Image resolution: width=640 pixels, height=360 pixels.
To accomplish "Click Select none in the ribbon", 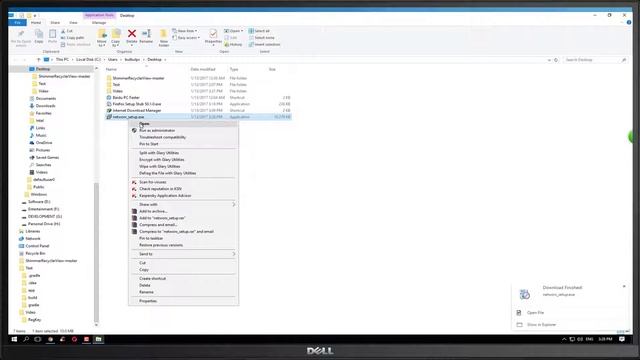I will tap(262, 38).
